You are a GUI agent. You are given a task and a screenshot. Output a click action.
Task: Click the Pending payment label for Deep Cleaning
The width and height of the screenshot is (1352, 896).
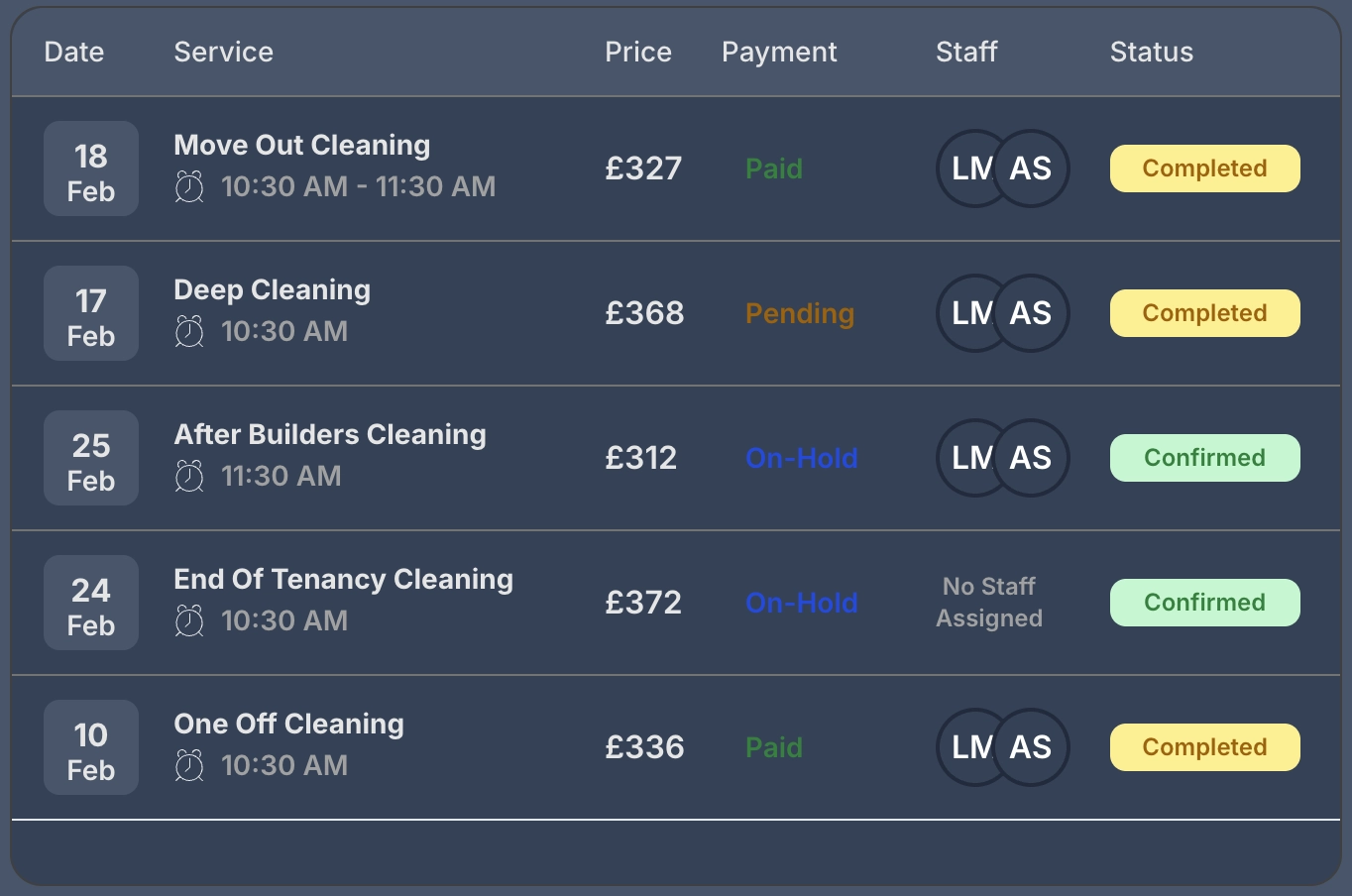point(799,313)
